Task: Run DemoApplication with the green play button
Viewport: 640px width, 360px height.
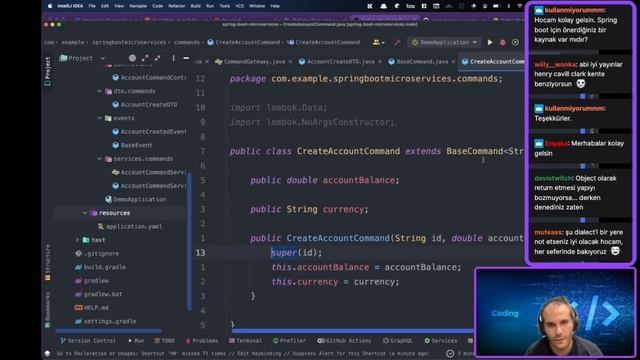Action: tap(490, 42)
